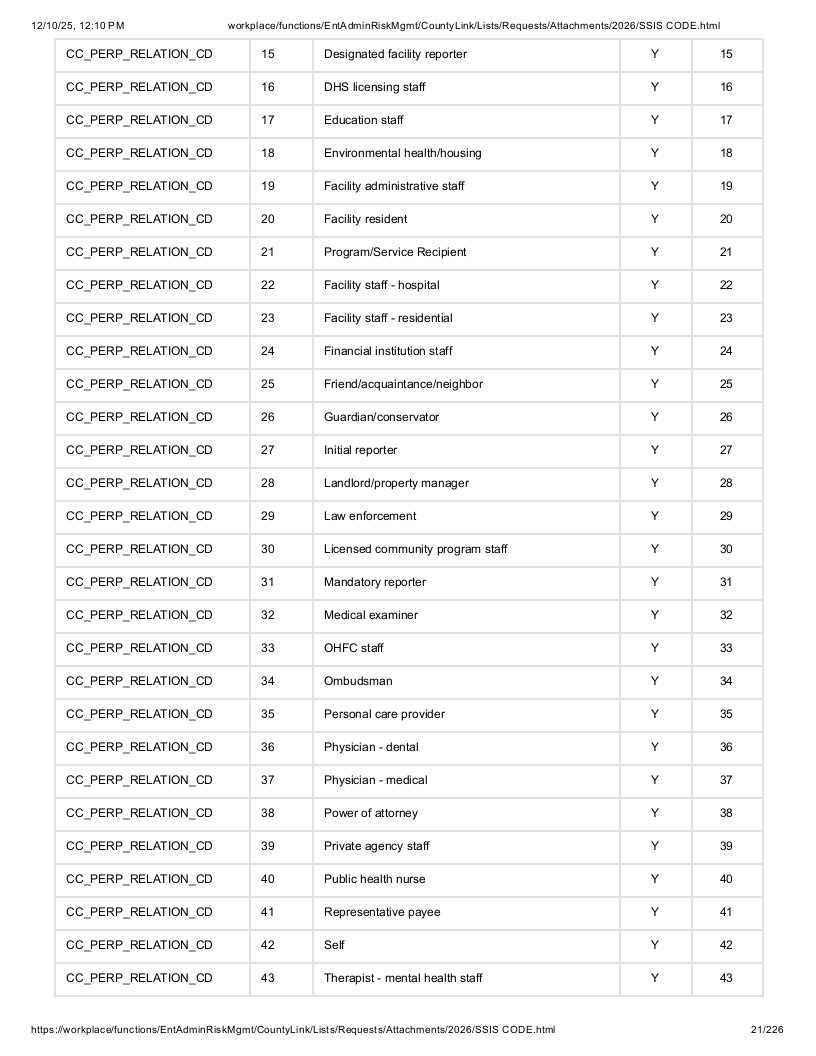
Task: Click the 'Program/Service Recipient' cell
Action: pyautogui.click(x=466, y=252)
